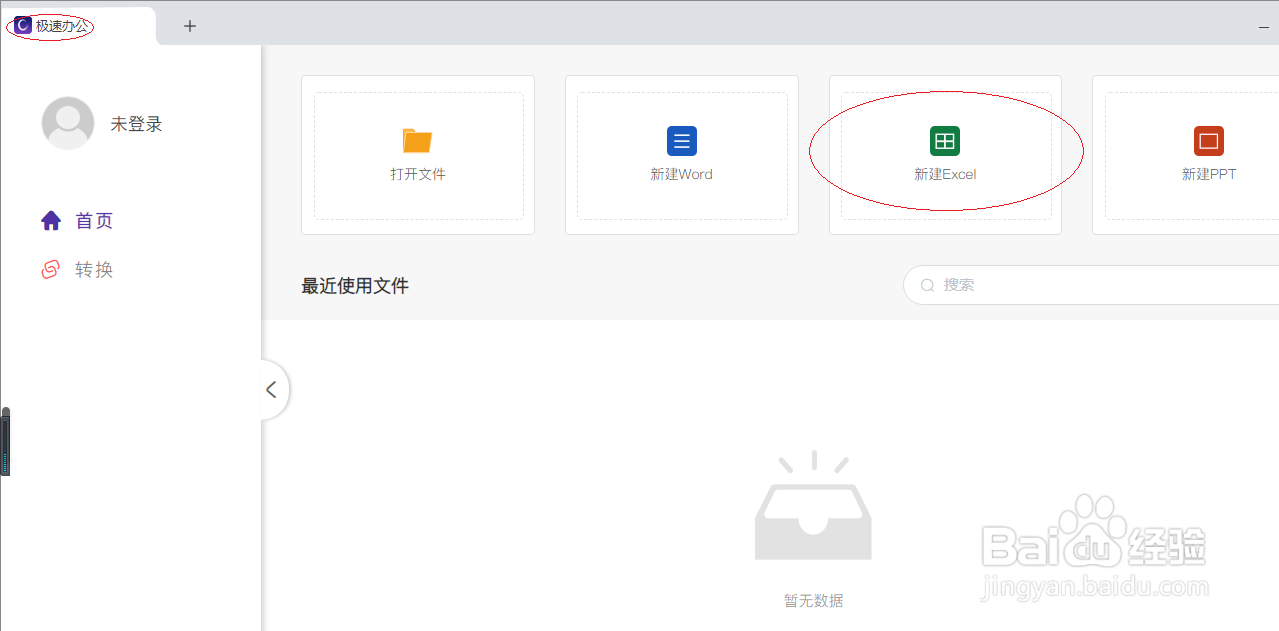The width and height of the screenshot is (1279, 631).
Task: Create a new Word document via blue Word icon
Action: click(681, 141)
